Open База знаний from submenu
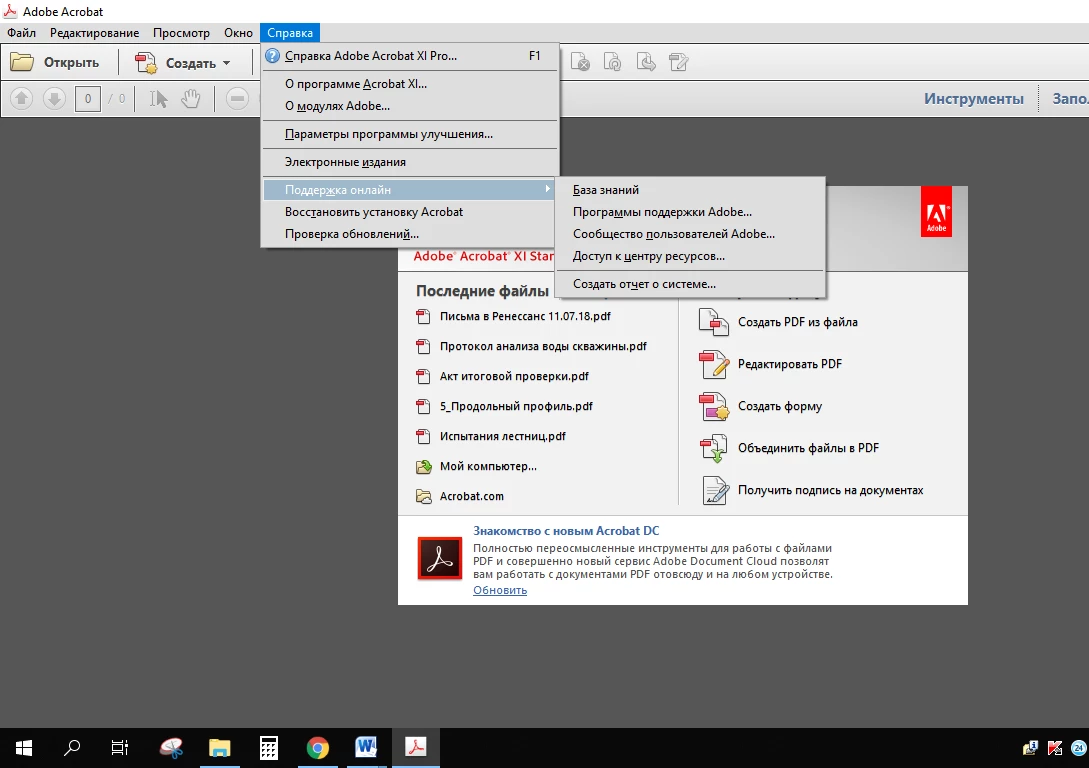This screenshot has height=768, width=1089. pyautogui.click(x=690, y=190)
